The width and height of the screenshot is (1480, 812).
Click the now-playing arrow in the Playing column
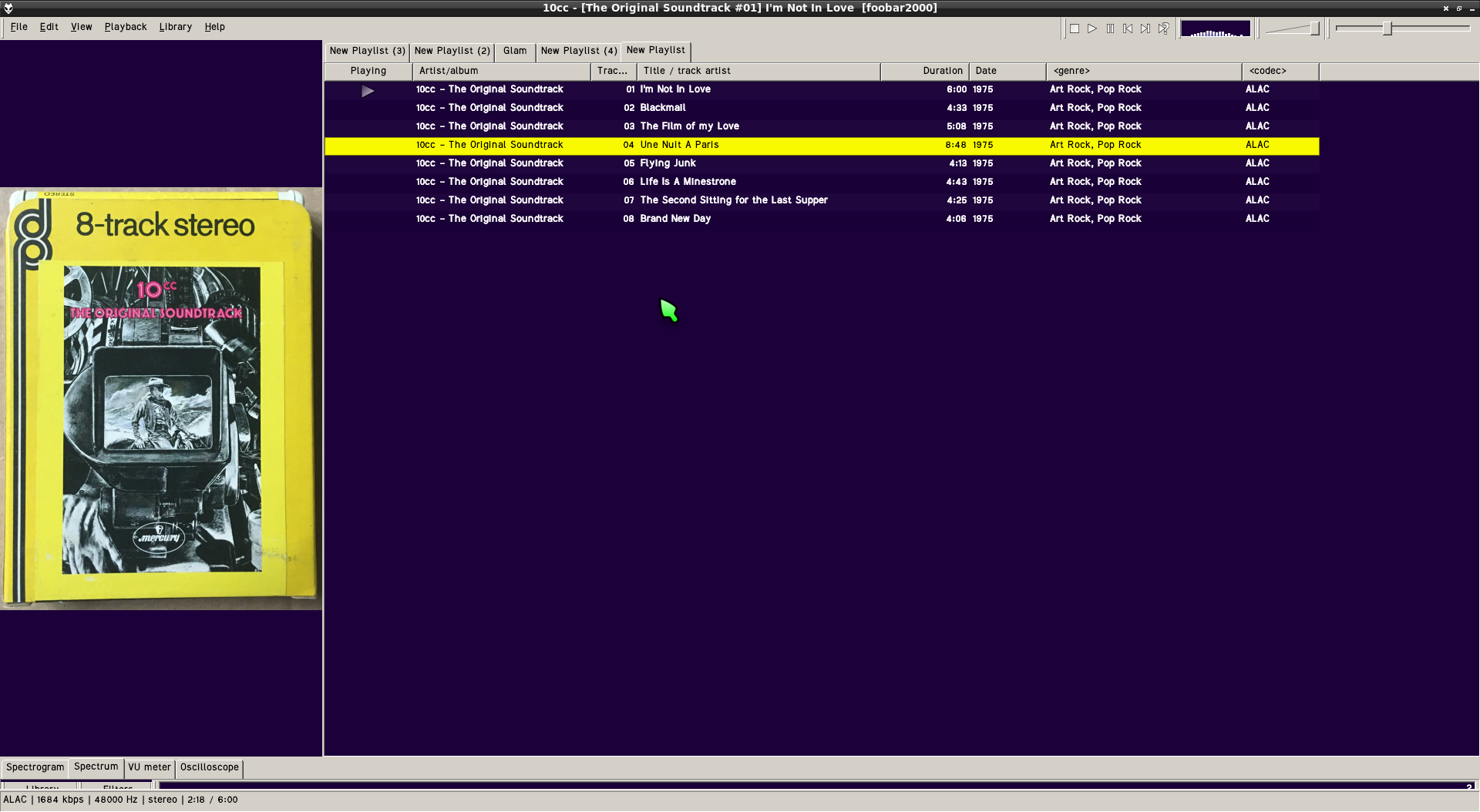tap(368, 91)
